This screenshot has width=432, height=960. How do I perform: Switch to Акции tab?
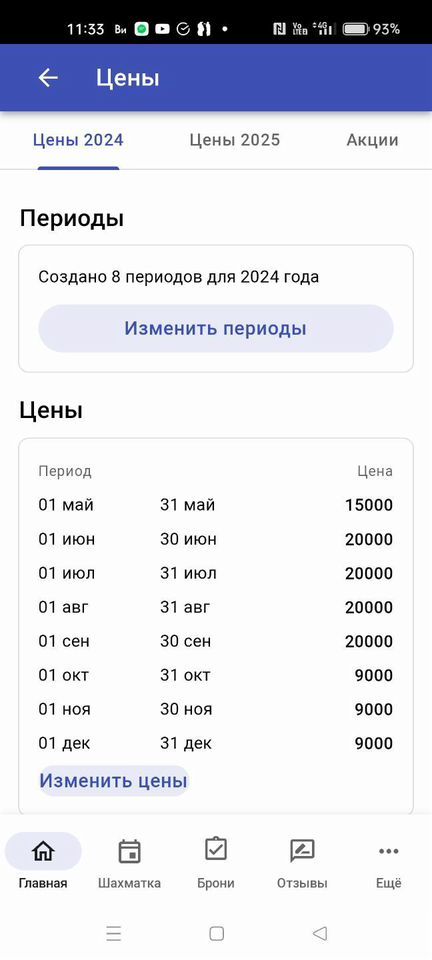click(x=372, y=140)
